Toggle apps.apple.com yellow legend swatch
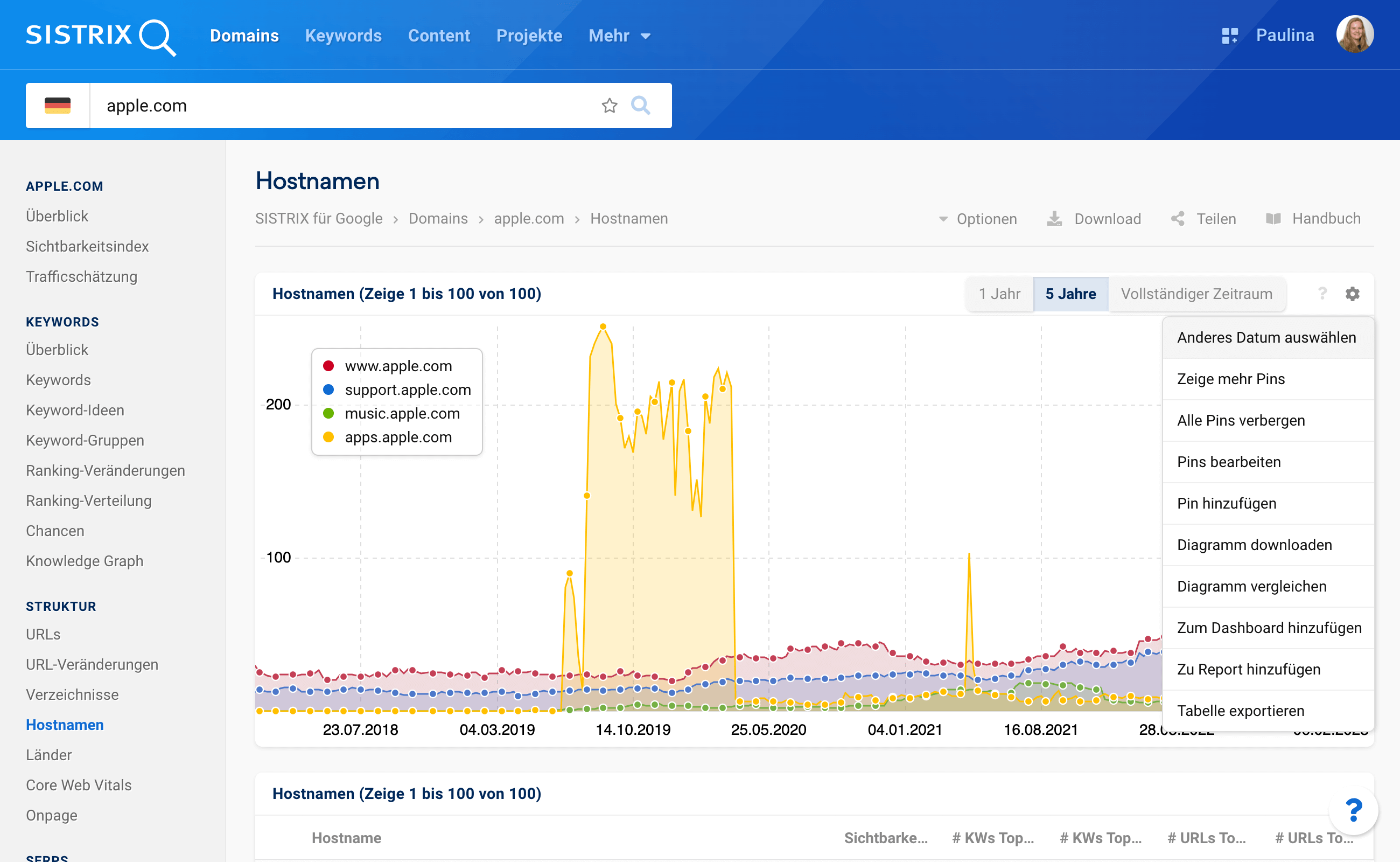This screenshot has height=862, width=1400. [328, 437]
